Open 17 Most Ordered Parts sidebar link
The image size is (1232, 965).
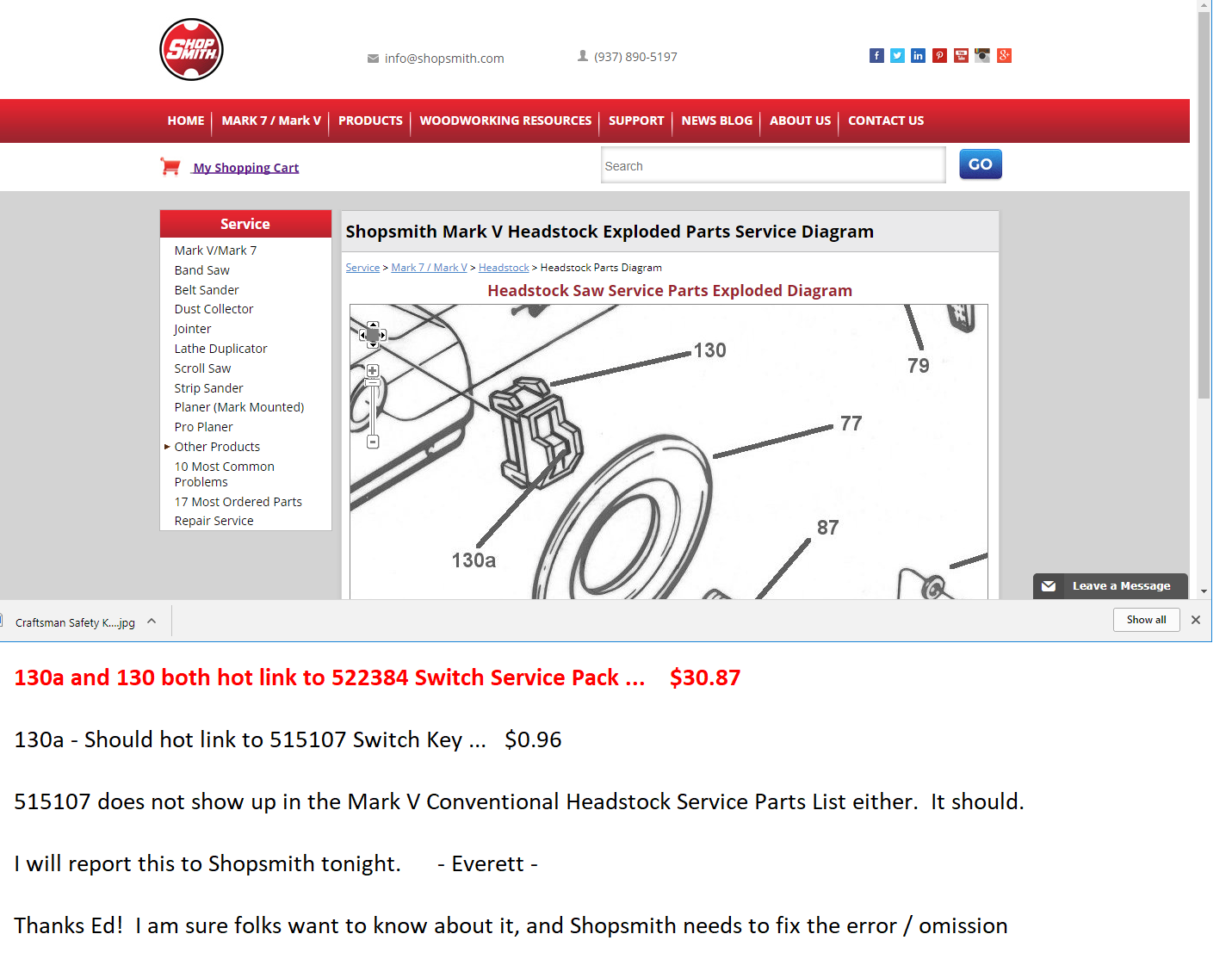(238, 502)
